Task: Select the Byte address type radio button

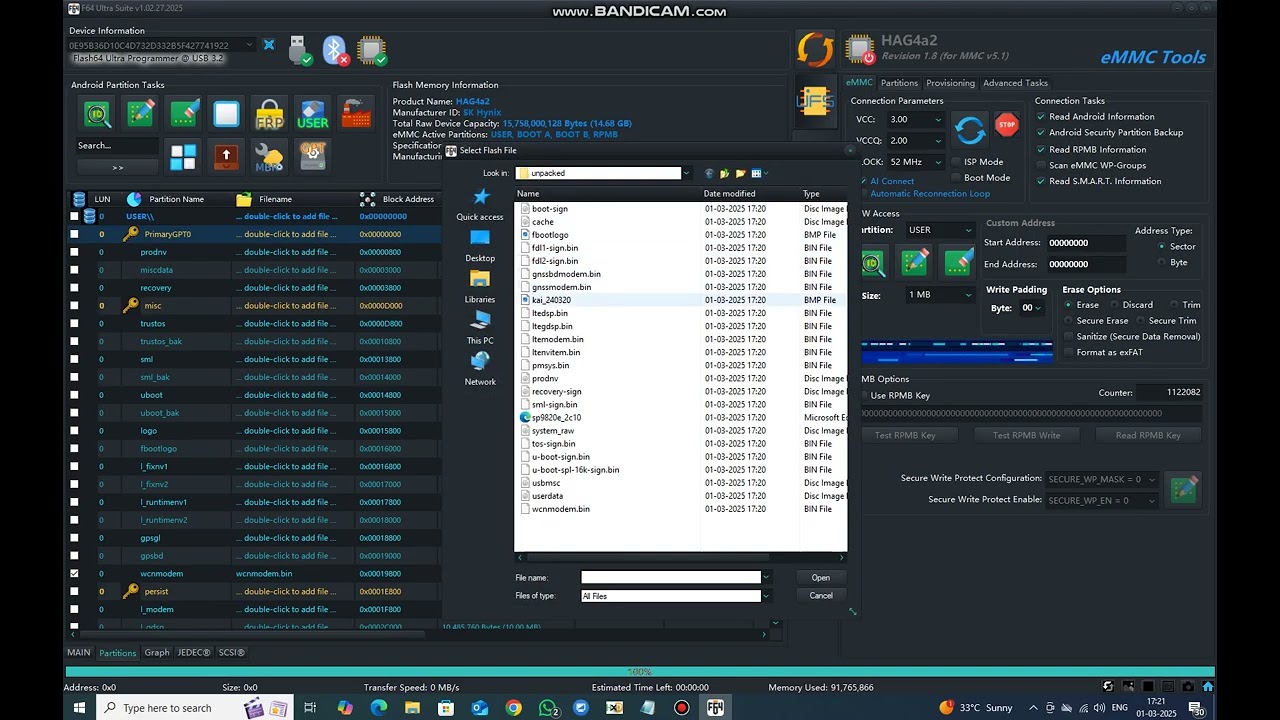Action: coord(1161,263)
